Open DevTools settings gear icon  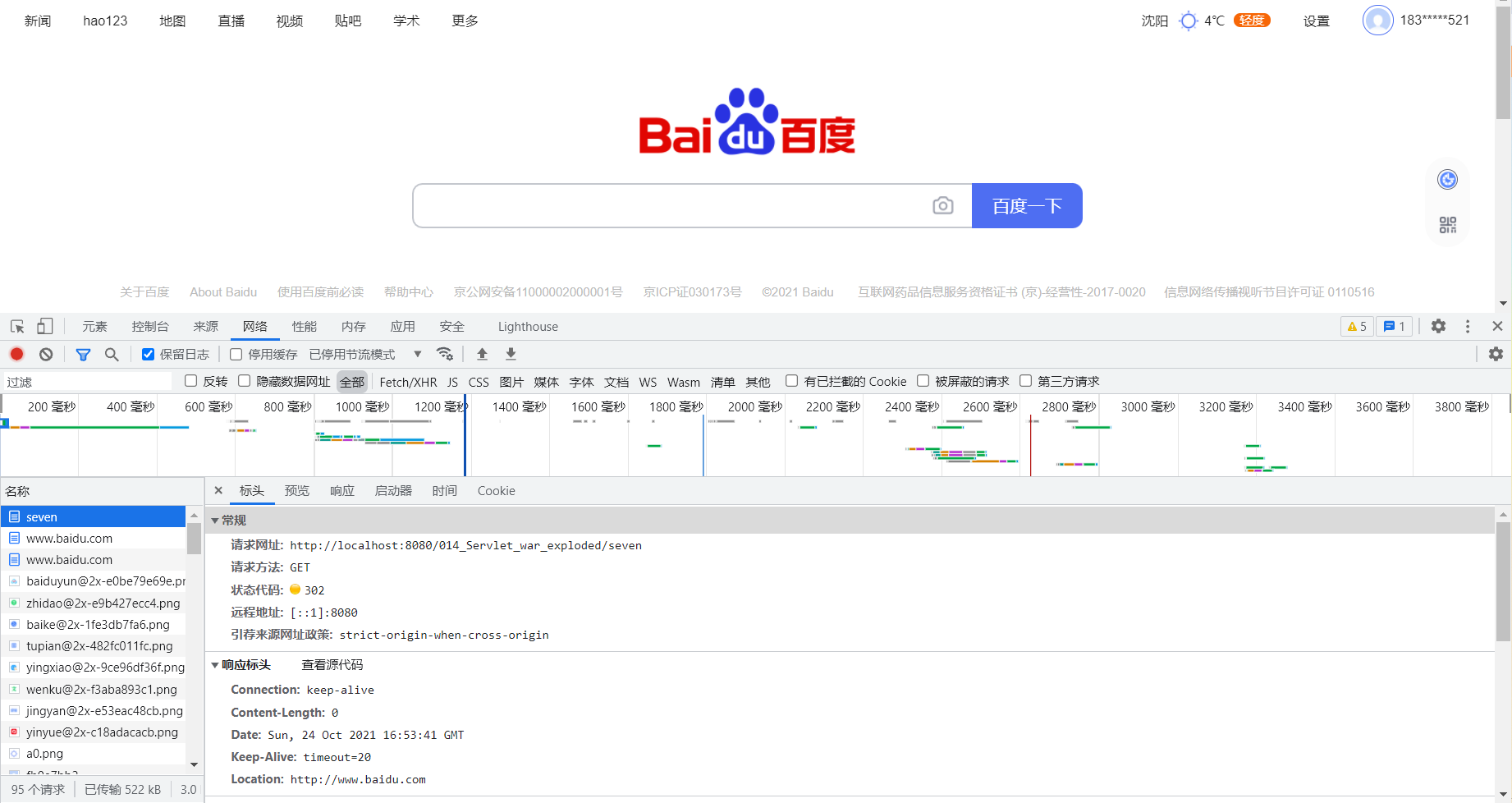[1438, 326]
